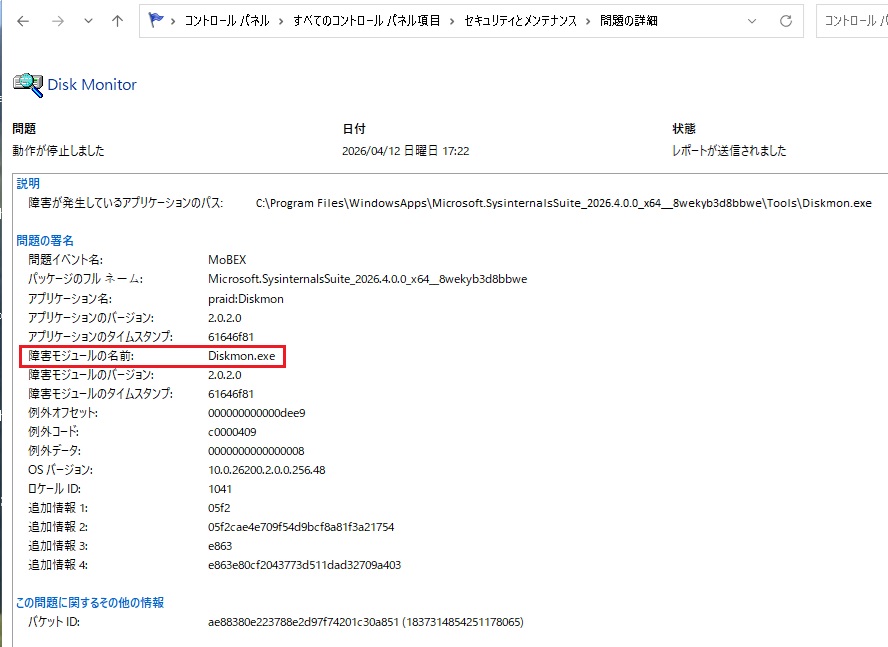
Task: Click アプリケーションのタイムスタンプ: label
Action: [x=101, y=337]
